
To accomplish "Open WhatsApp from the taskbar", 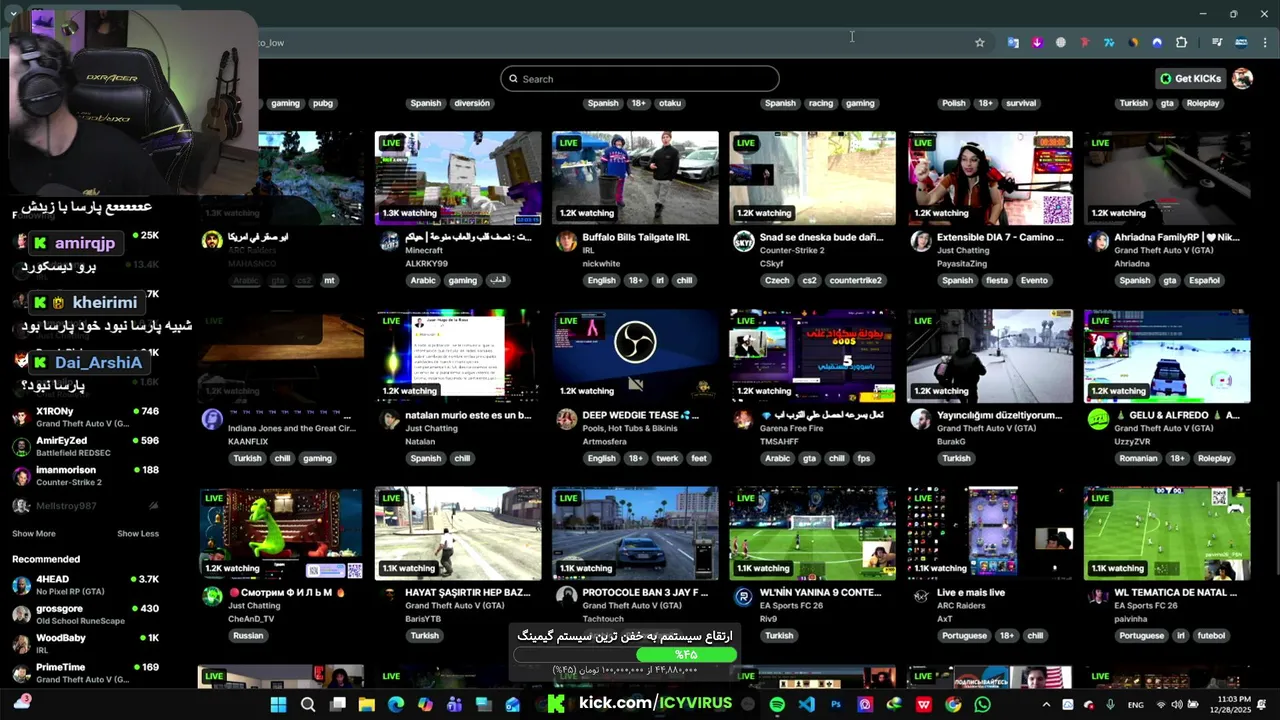I will (x=982, y=705).
